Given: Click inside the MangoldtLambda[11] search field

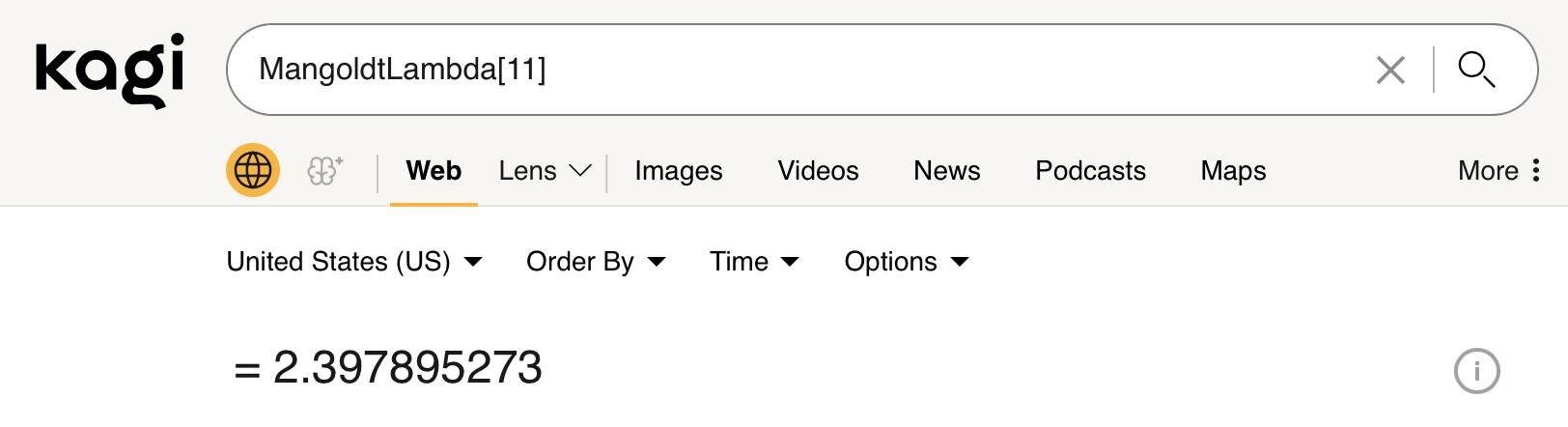Looking at the screenshot, I should coord(801,70).
